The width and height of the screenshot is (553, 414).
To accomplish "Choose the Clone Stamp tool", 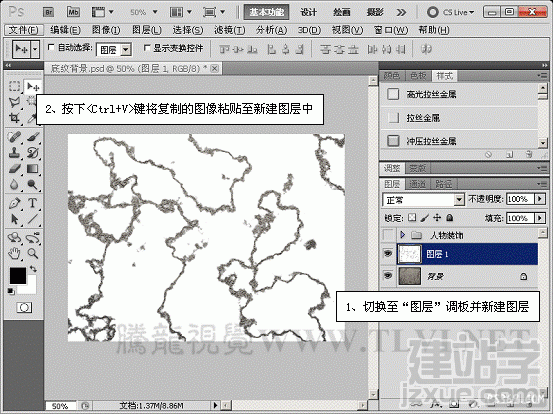I will pyautogui.click(x=14, y=153).
